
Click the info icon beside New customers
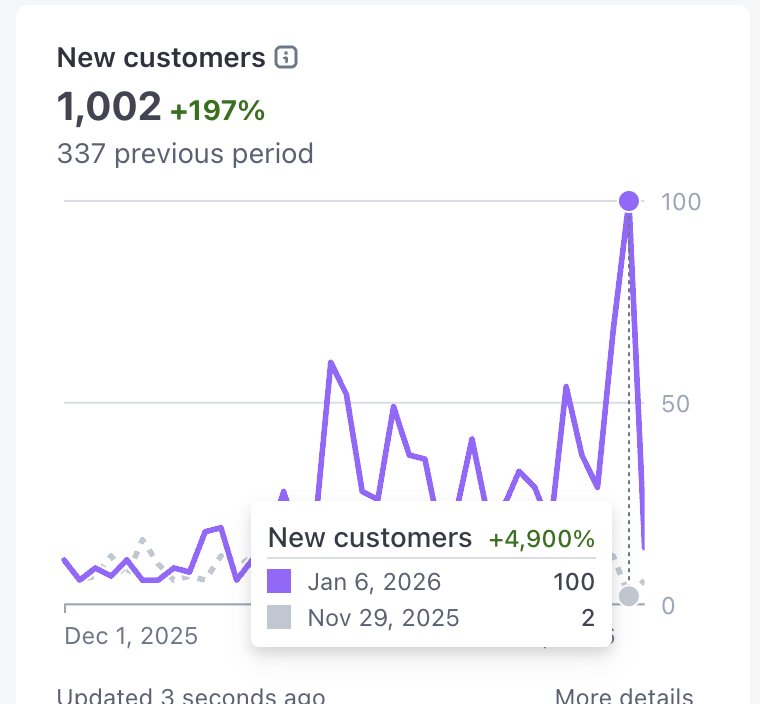(286, 57)
